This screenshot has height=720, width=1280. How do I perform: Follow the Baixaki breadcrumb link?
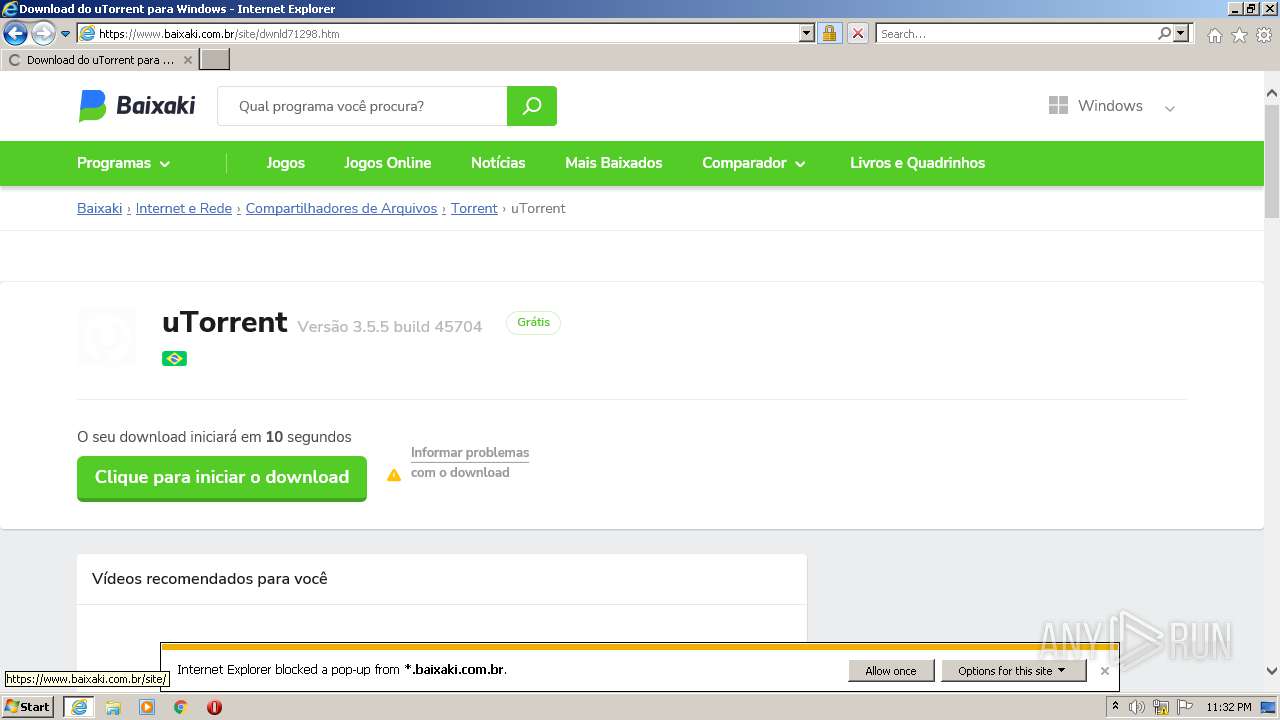click(x=99, y=208)
